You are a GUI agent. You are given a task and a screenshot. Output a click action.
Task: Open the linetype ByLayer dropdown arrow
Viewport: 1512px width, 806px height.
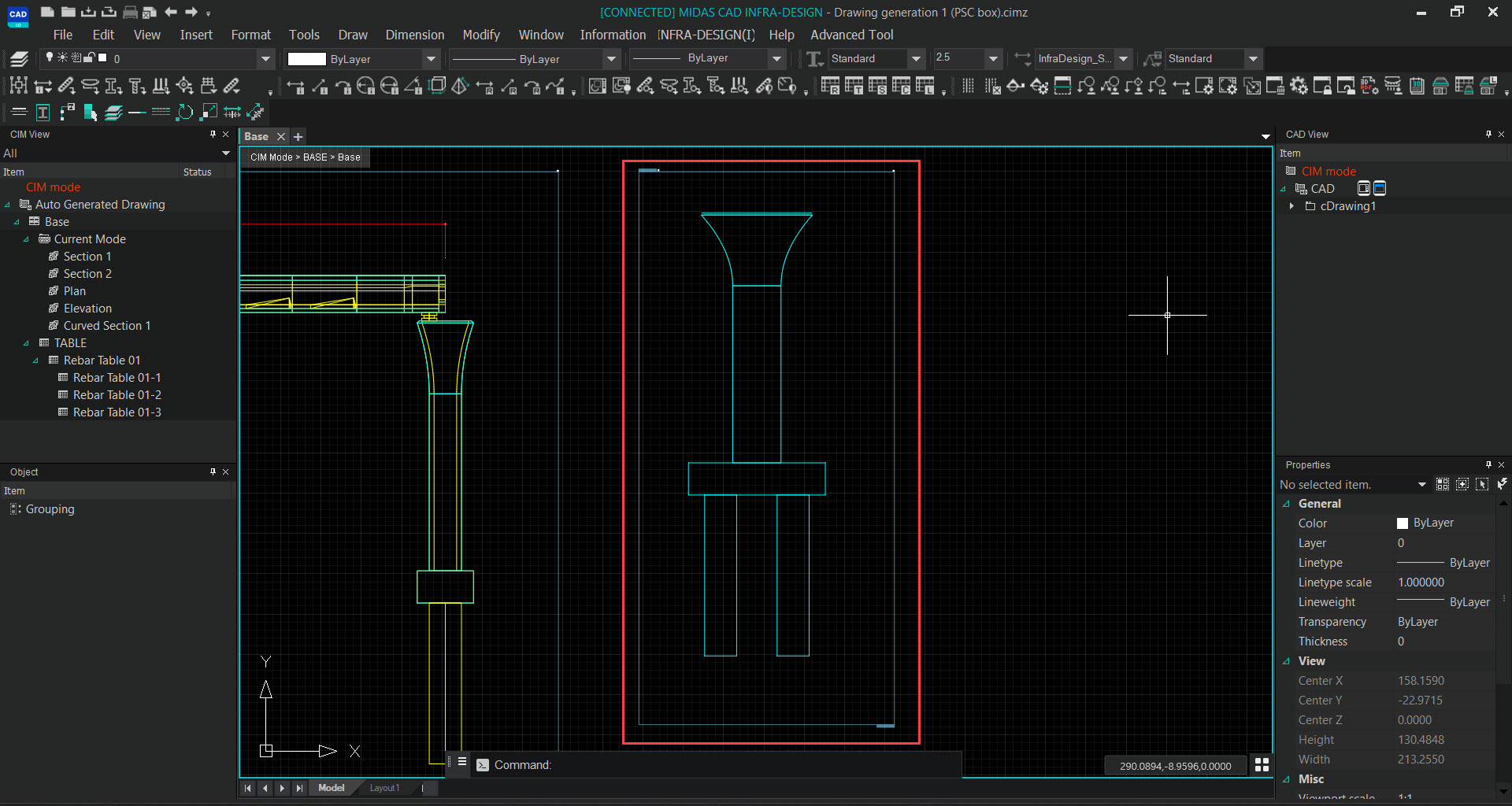[611, 58]
